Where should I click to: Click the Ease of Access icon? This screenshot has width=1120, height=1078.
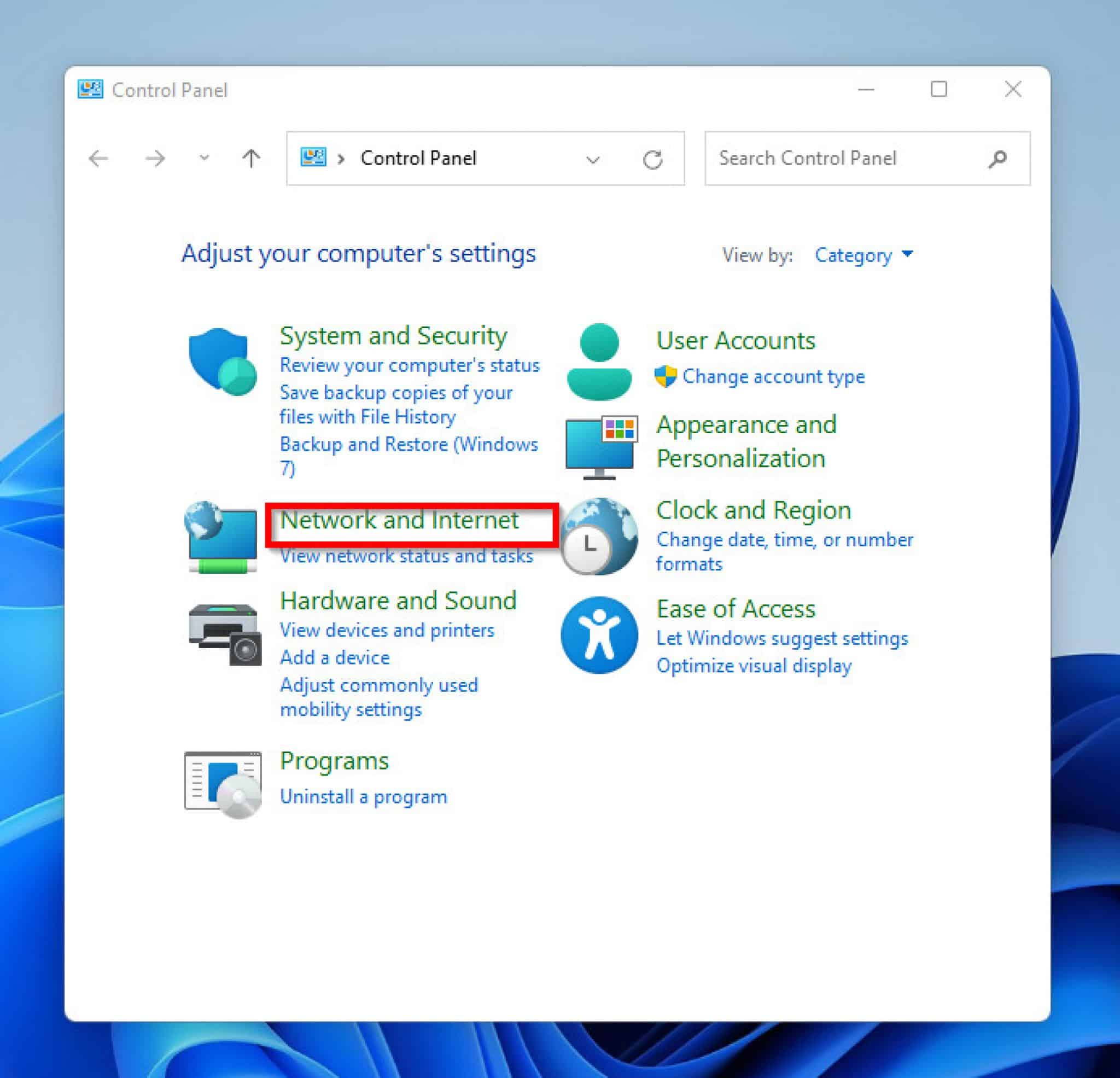tap(598, 634)
